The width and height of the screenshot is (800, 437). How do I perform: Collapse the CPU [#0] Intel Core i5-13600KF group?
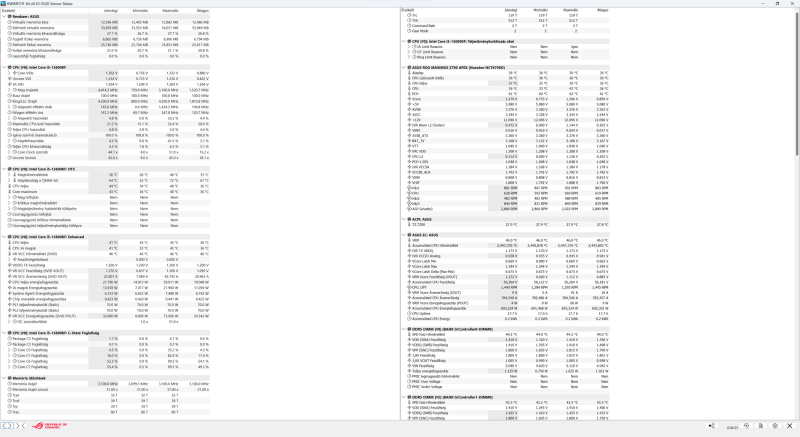tap(4, 67)
